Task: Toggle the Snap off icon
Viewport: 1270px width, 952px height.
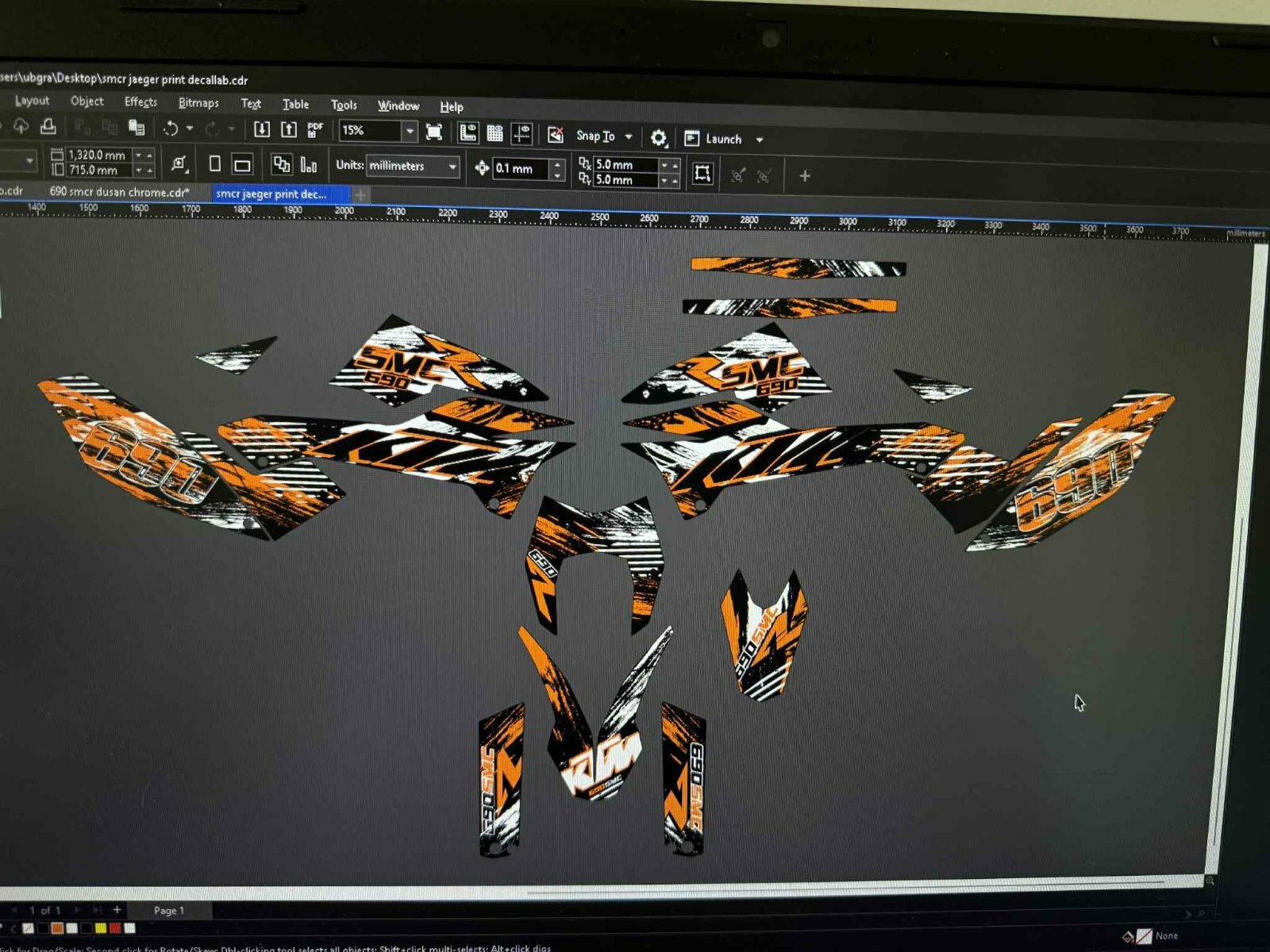Action: pos(556,135)
